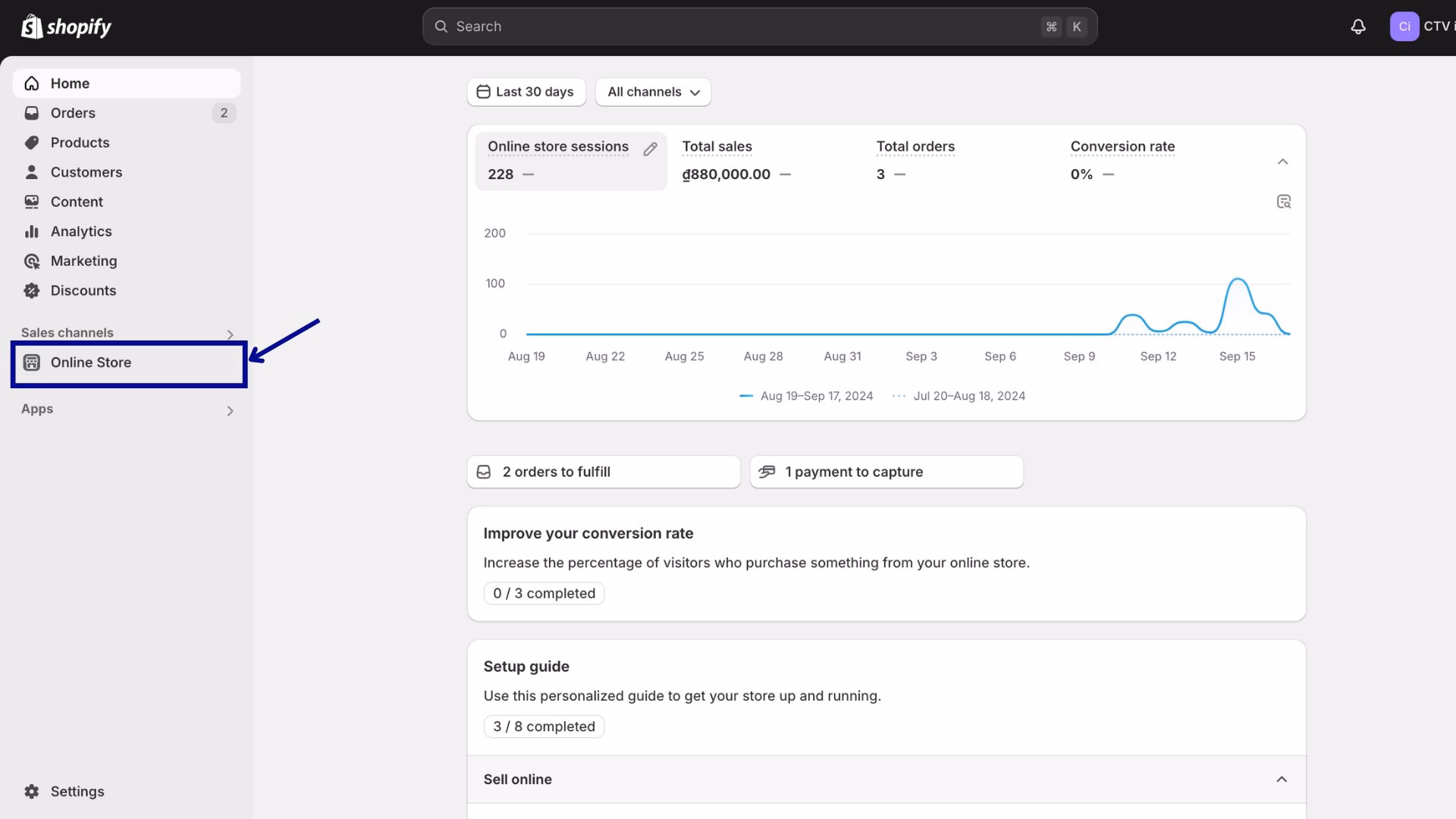The image size is (1456, 819).
Task: Click the Jul 20–Aug 18, 2024 legend
Action: 959,396
